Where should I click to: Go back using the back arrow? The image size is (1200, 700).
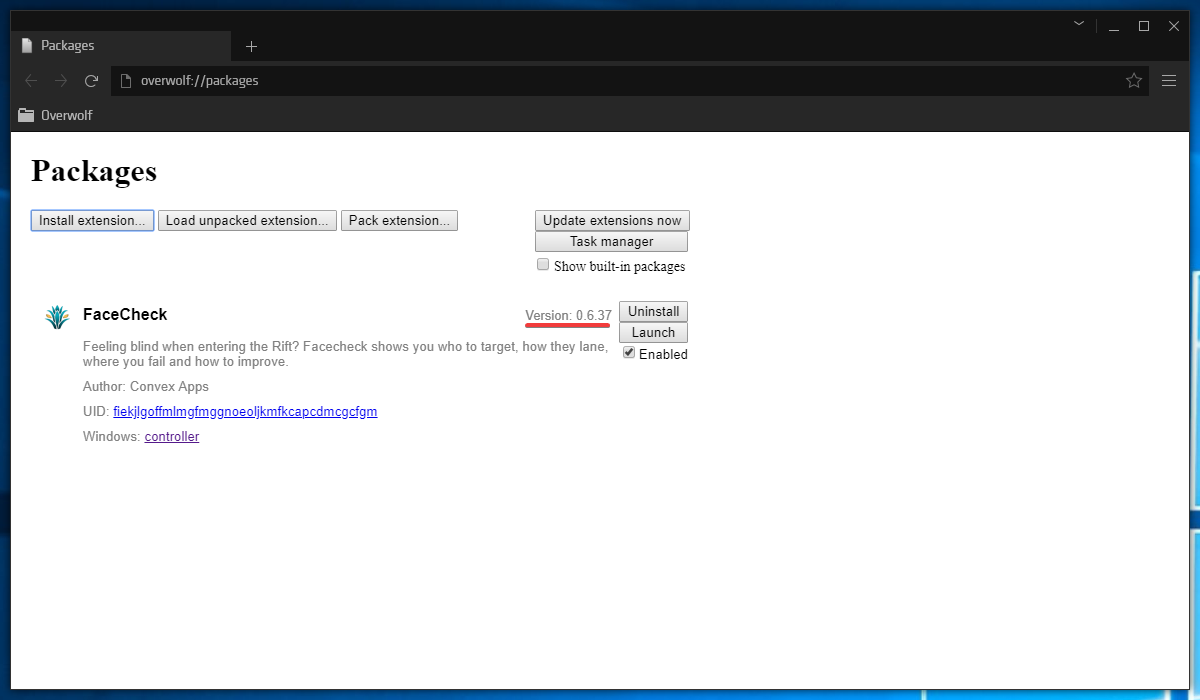pos(31,81)
